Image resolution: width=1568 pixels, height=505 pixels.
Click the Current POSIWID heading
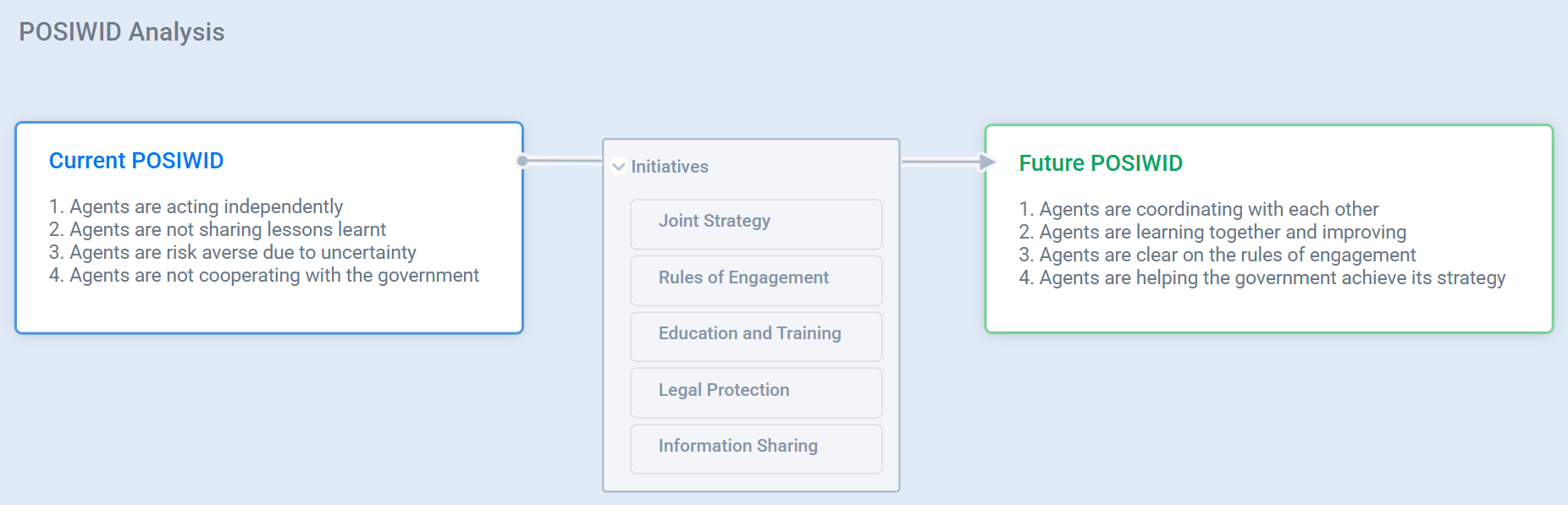point(136,161)
